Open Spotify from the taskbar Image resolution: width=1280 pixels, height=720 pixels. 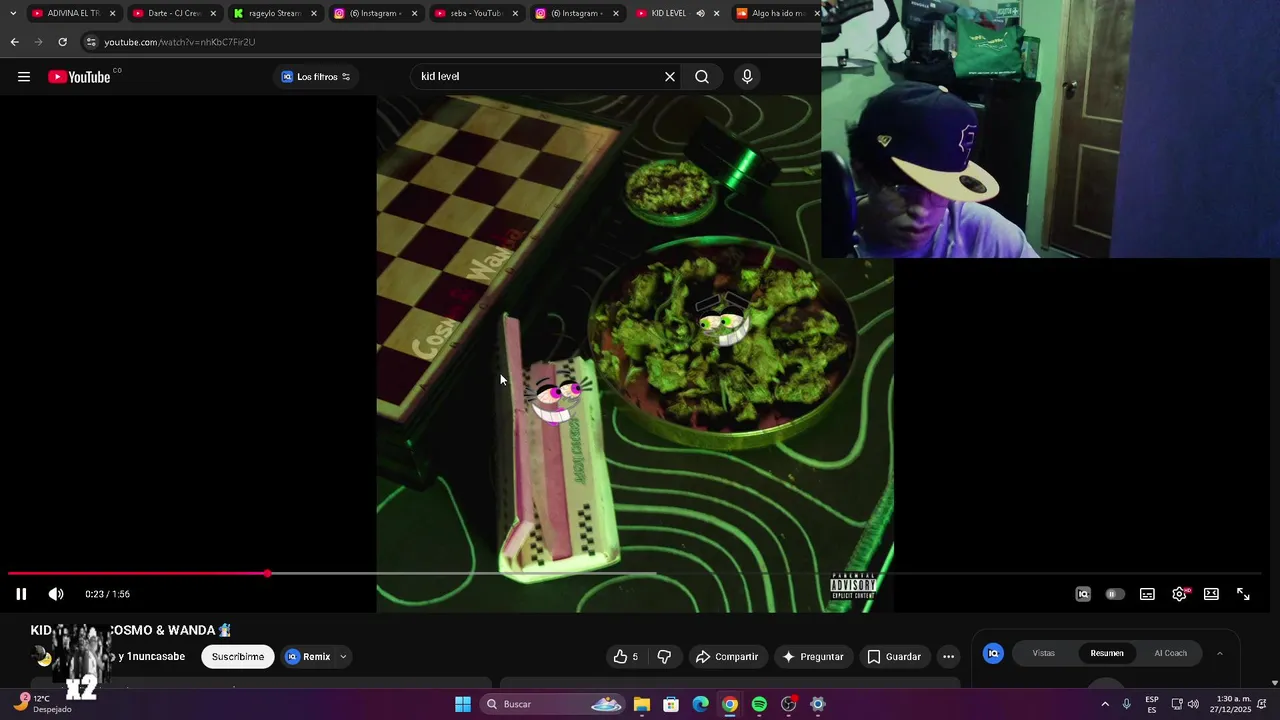click(x=759, y=704)
